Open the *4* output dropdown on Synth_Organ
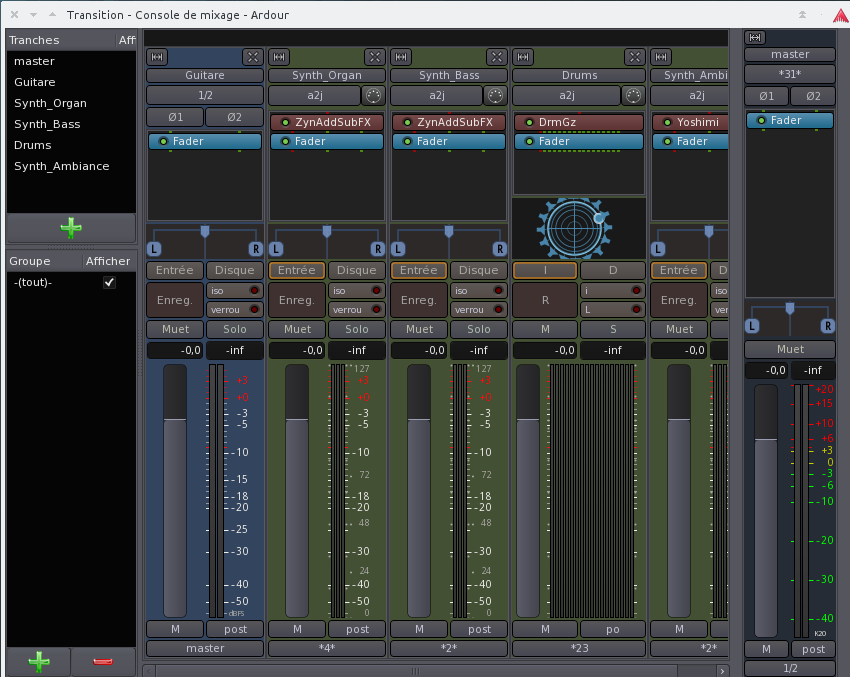 [x=327, y=648]
